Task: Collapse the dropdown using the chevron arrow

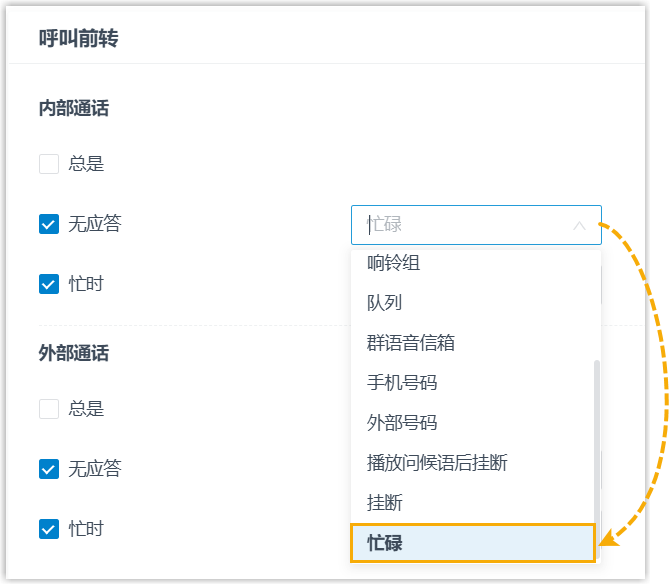Action: 579,225
